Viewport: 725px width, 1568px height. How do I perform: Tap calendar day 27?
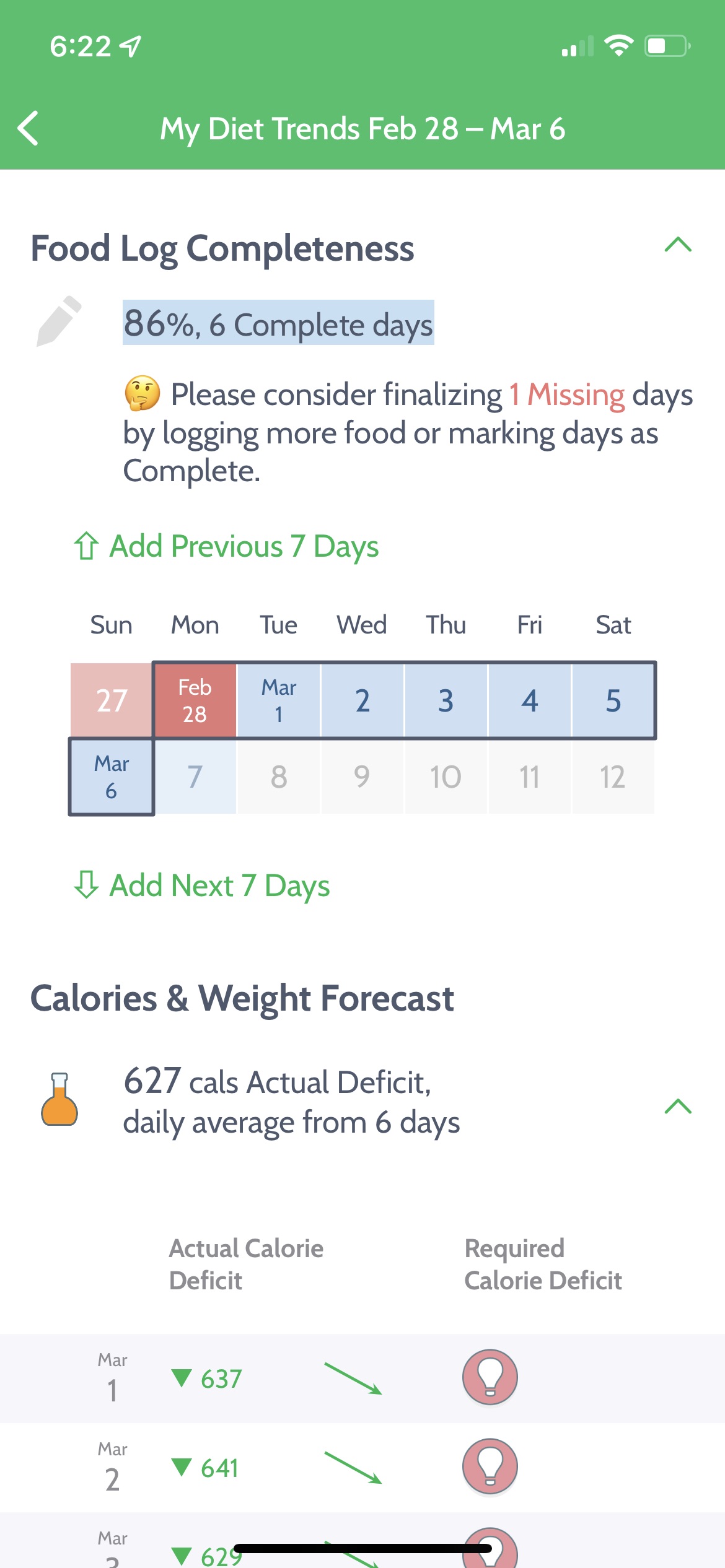112,700
